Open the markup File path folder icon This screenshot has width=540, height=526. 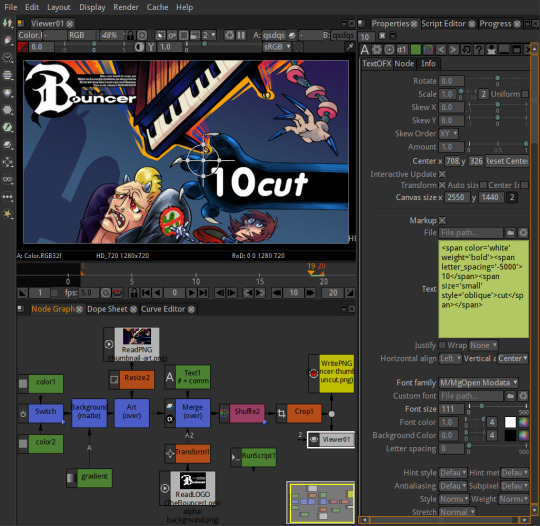point(510,233)
